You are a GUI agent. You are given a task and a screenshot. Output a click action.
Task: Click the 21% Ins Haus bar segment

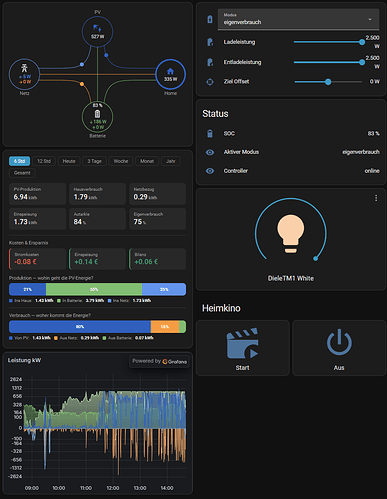(27, 289)
